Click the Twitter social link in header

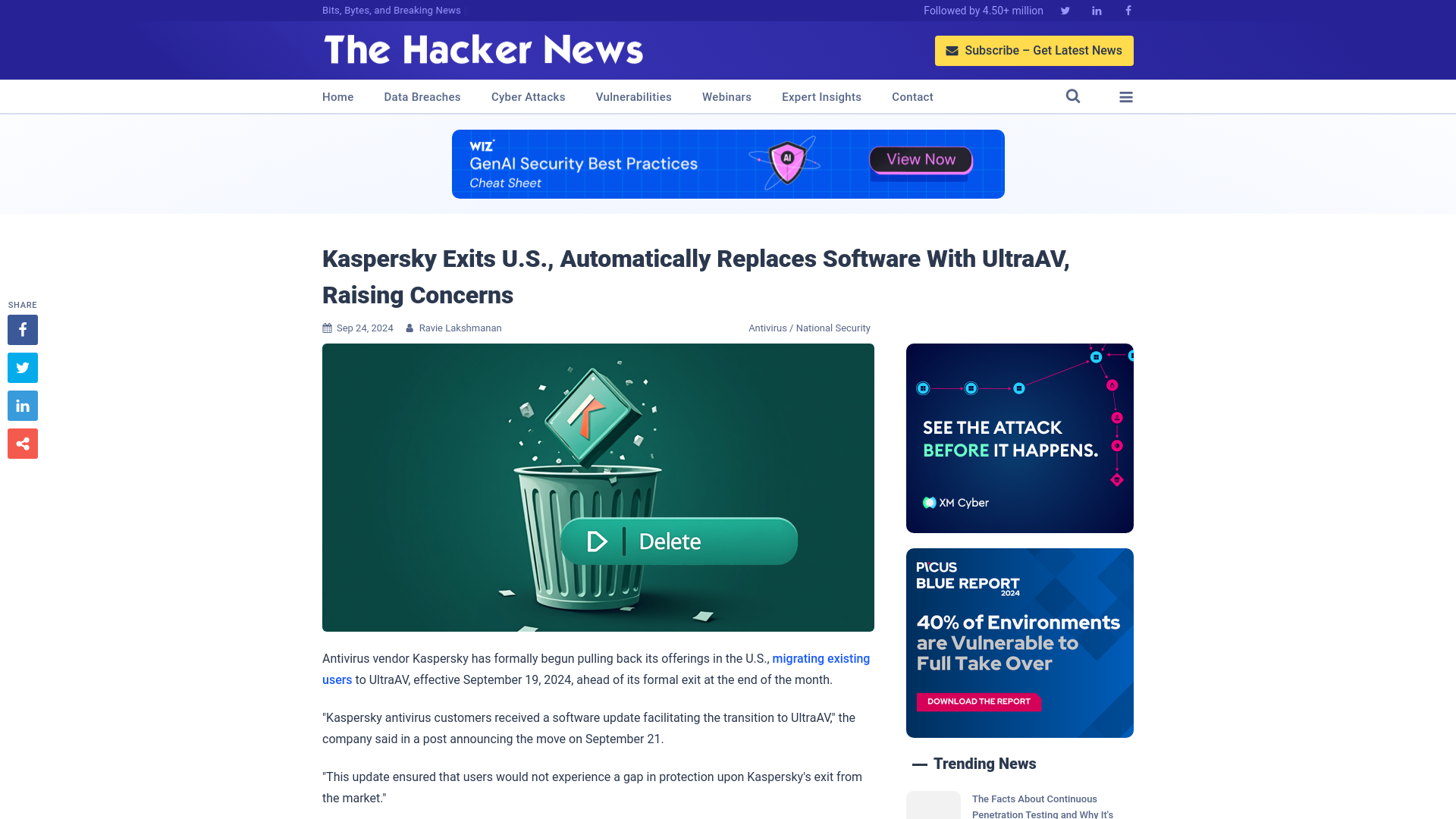pos(1065,10)
